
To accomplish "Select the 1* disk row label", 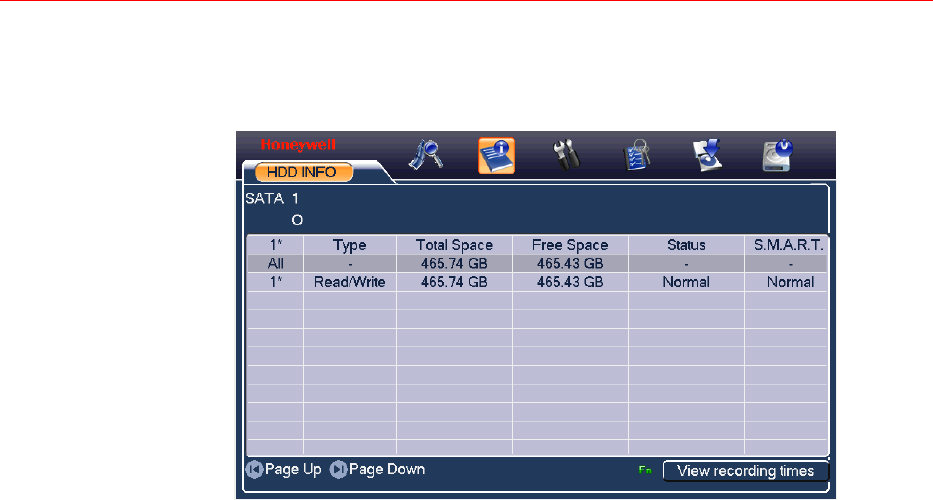I will pos(275,282).
